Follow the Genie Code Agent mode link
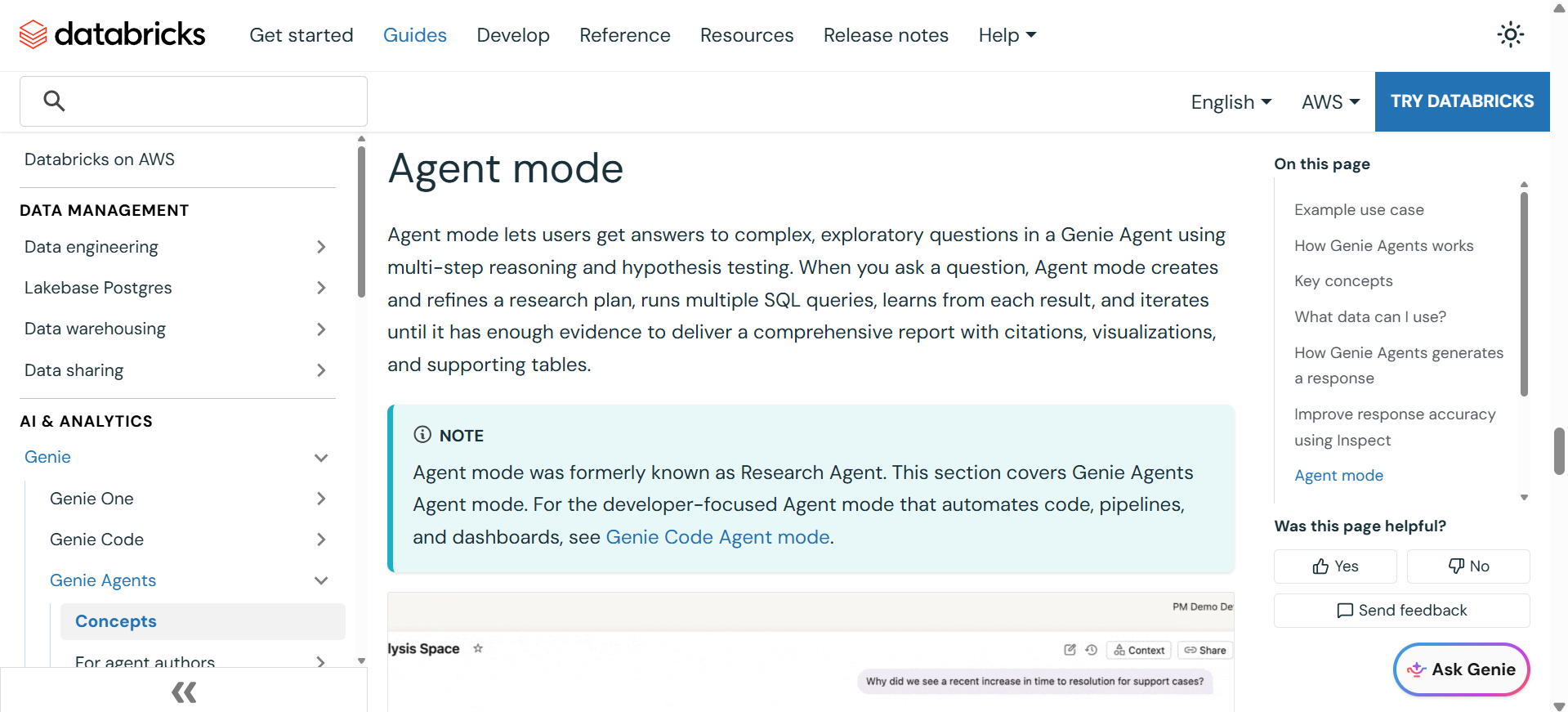 tap(717, 537)
